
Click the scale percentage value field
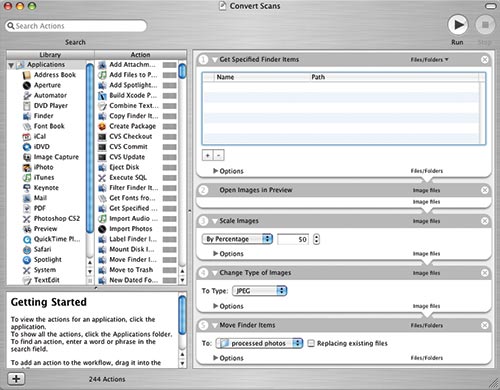293,239
